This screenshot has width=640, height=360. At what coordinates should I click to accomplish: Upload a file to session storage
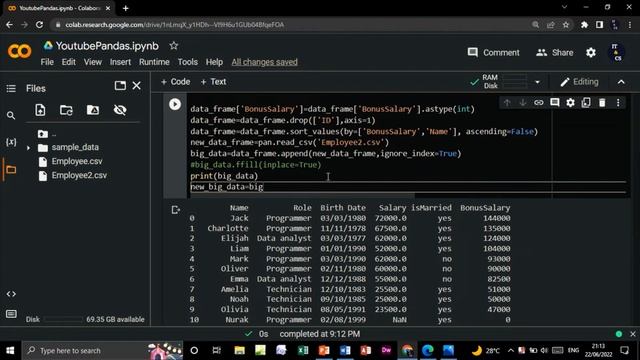click(x=40, y=110)
